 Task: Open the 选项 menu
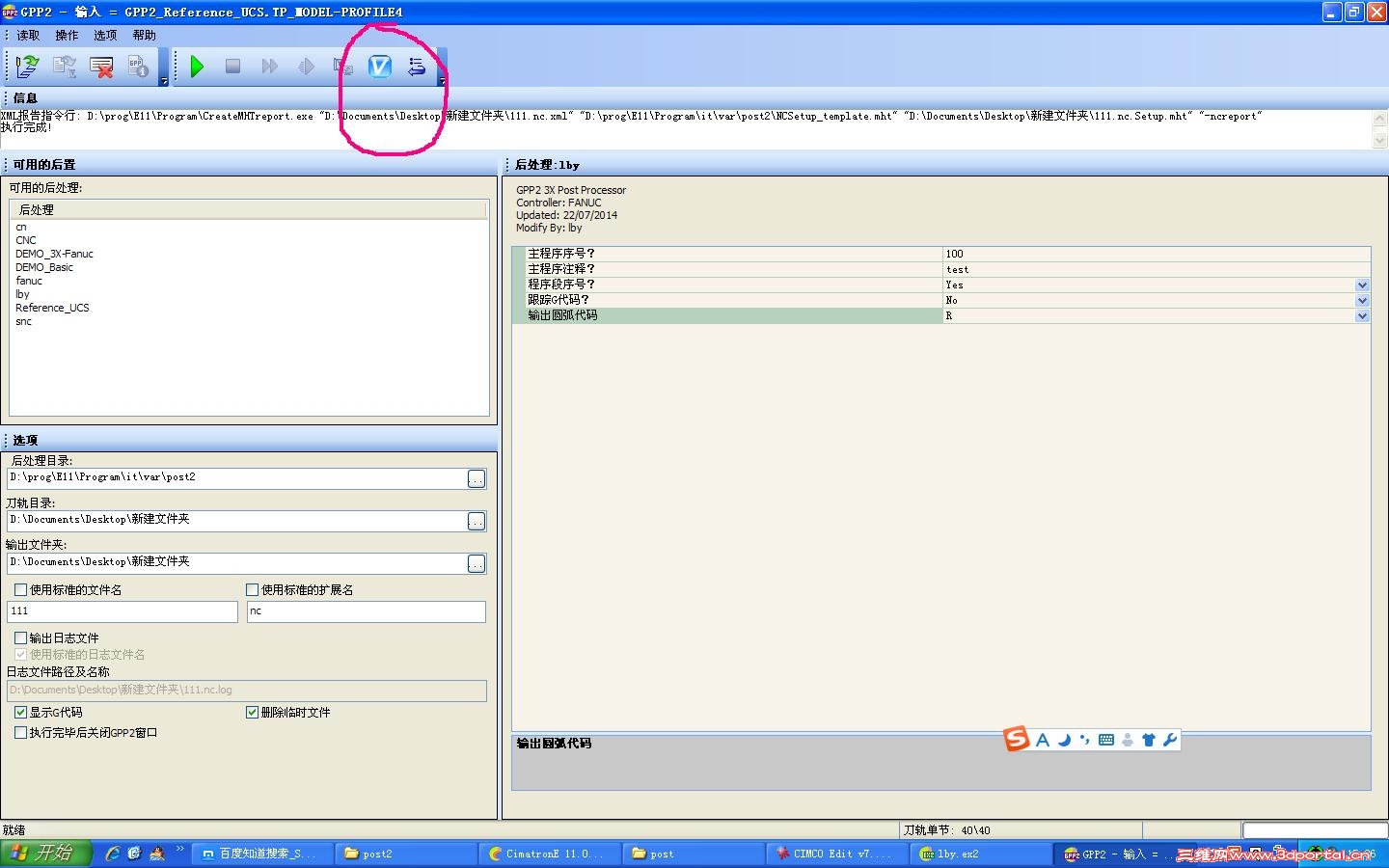tap(105, 35)
